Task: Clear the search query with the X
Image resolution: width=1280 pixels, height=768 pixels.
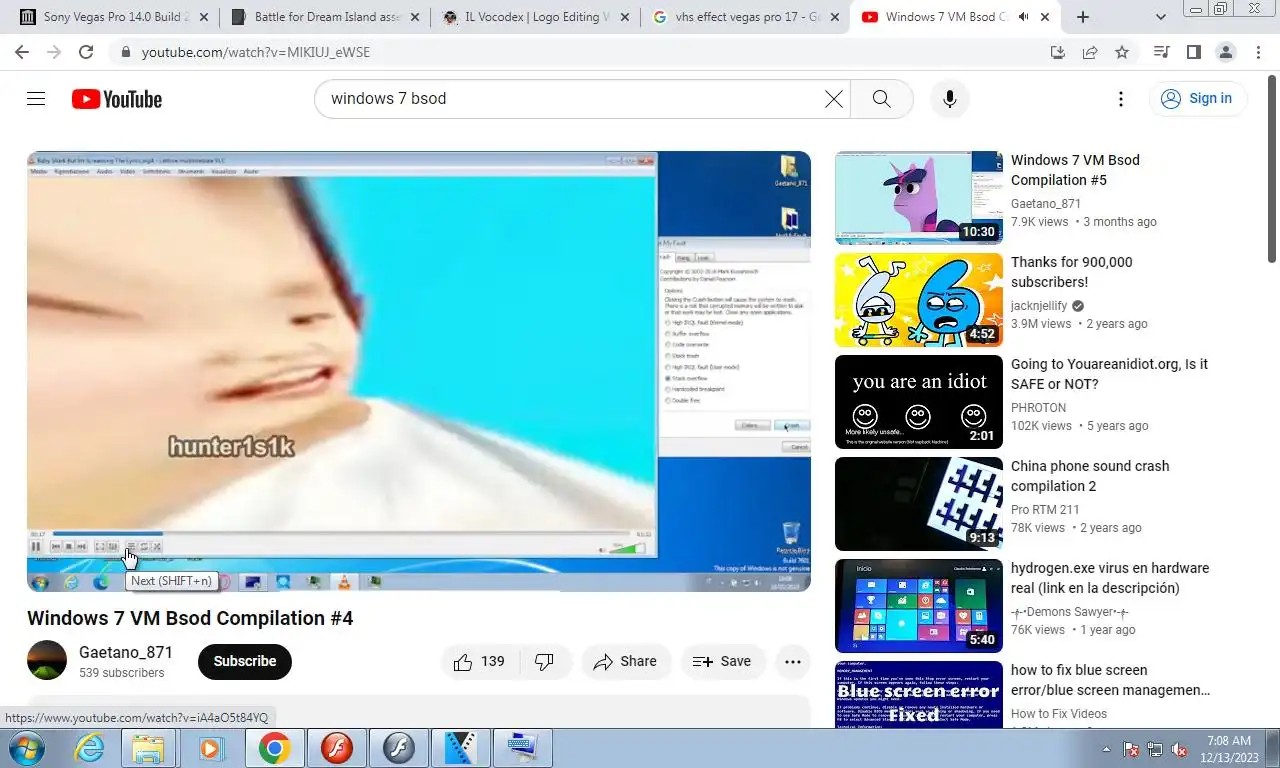Action: coord(833,98)
